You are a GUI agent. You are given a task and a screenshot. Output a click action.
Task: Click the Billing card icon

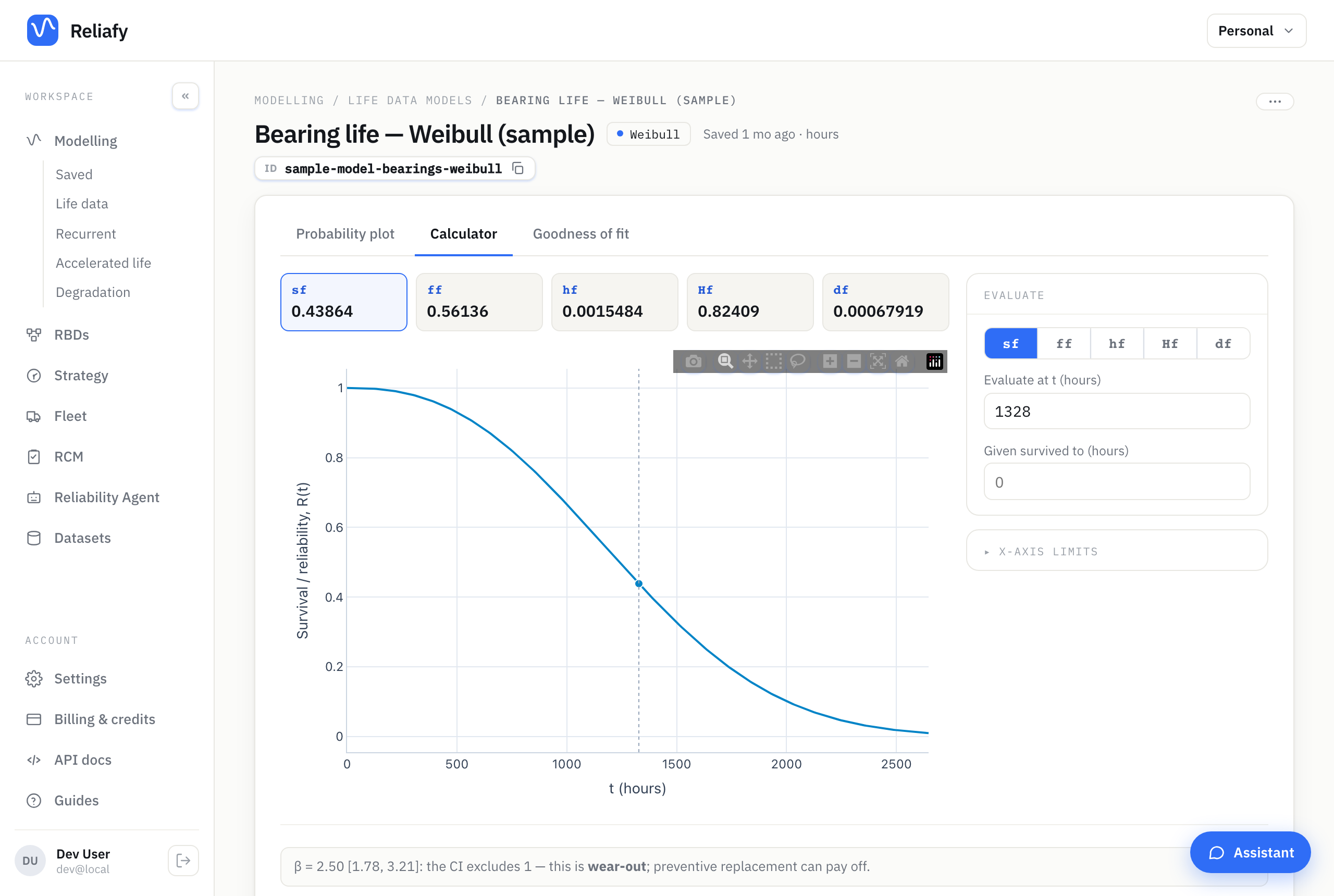pyautogui.click(x=34, y=719)
